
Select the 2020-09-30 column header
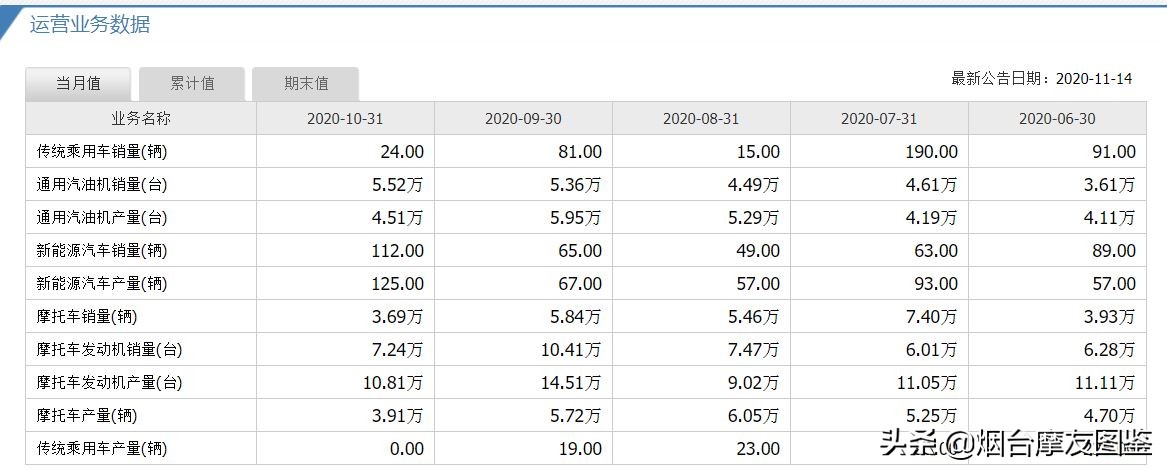523,119
